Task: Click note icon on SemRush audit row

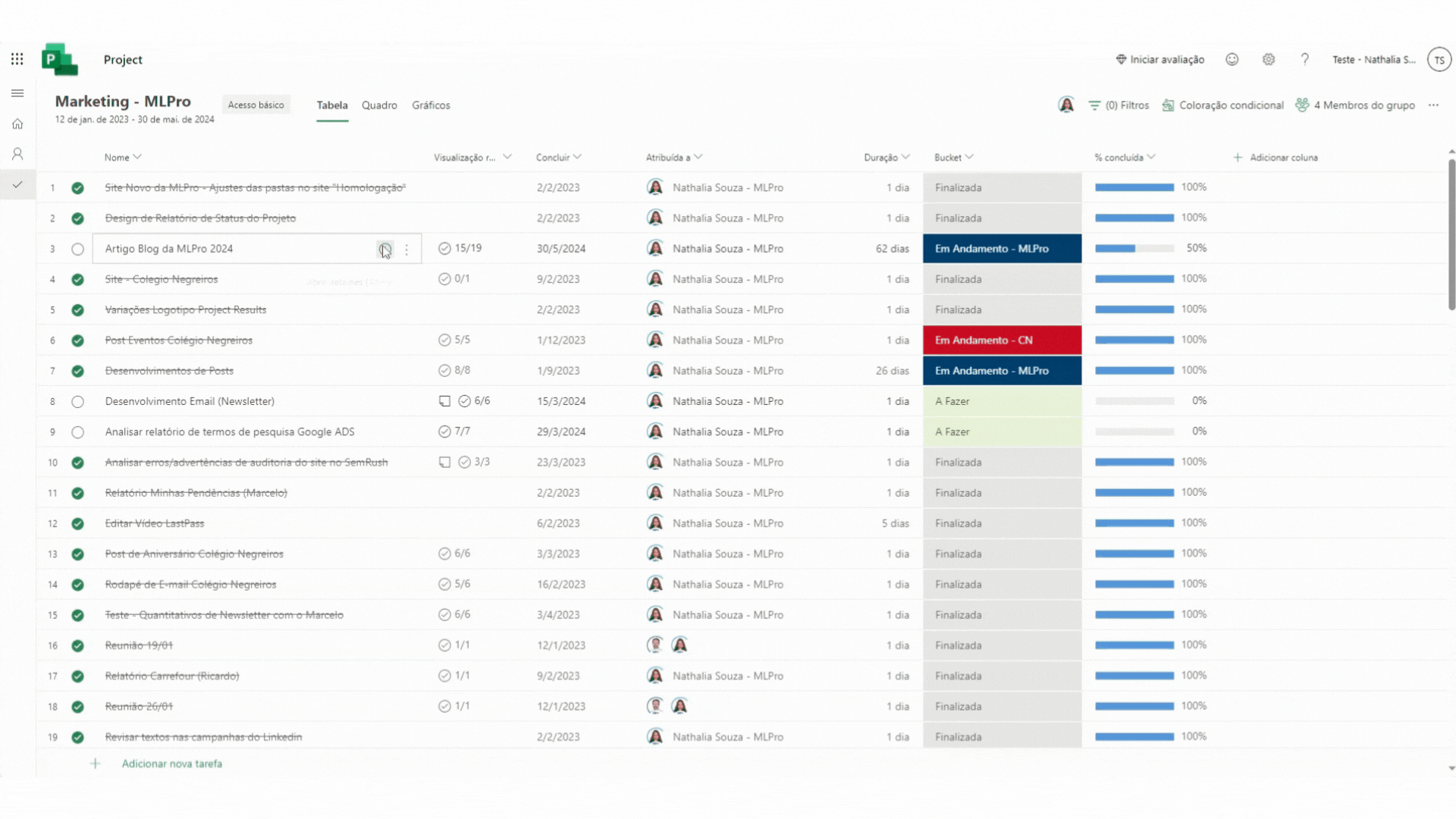Action: point(445,462)
